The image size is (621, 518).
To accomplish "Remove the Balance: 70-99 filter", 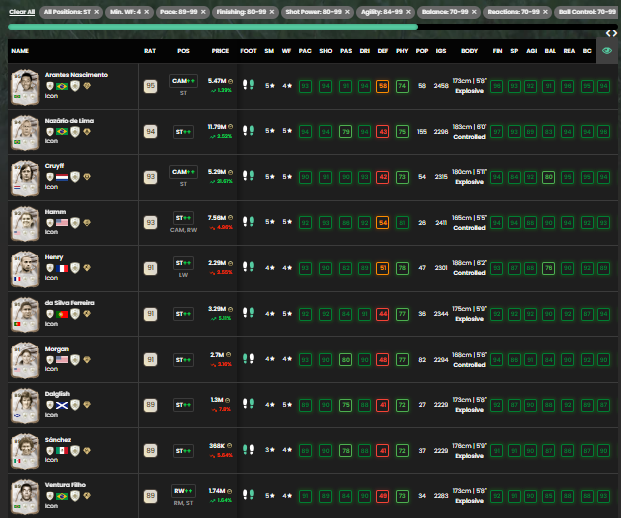I will (x=474, y=12).
